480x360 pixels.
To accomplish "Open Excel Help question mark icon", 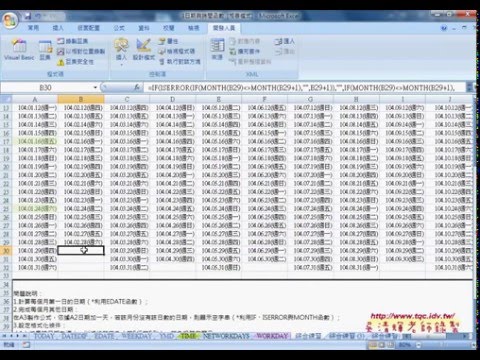I will 444,28.
